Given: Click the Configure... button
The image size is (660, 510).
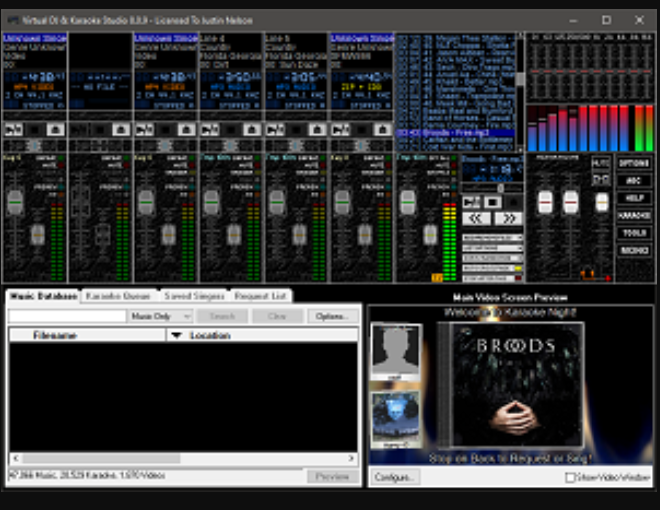Looking at the screenshot, I should pos(395,478).
